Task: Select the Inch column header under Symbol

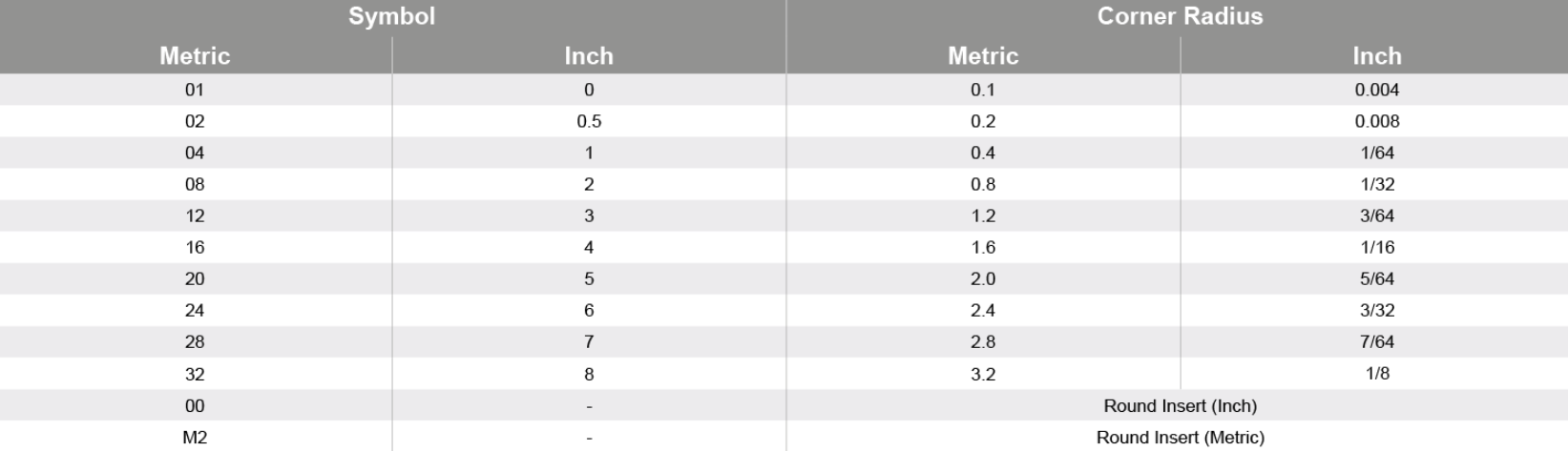Action: (x=589, y=55)
